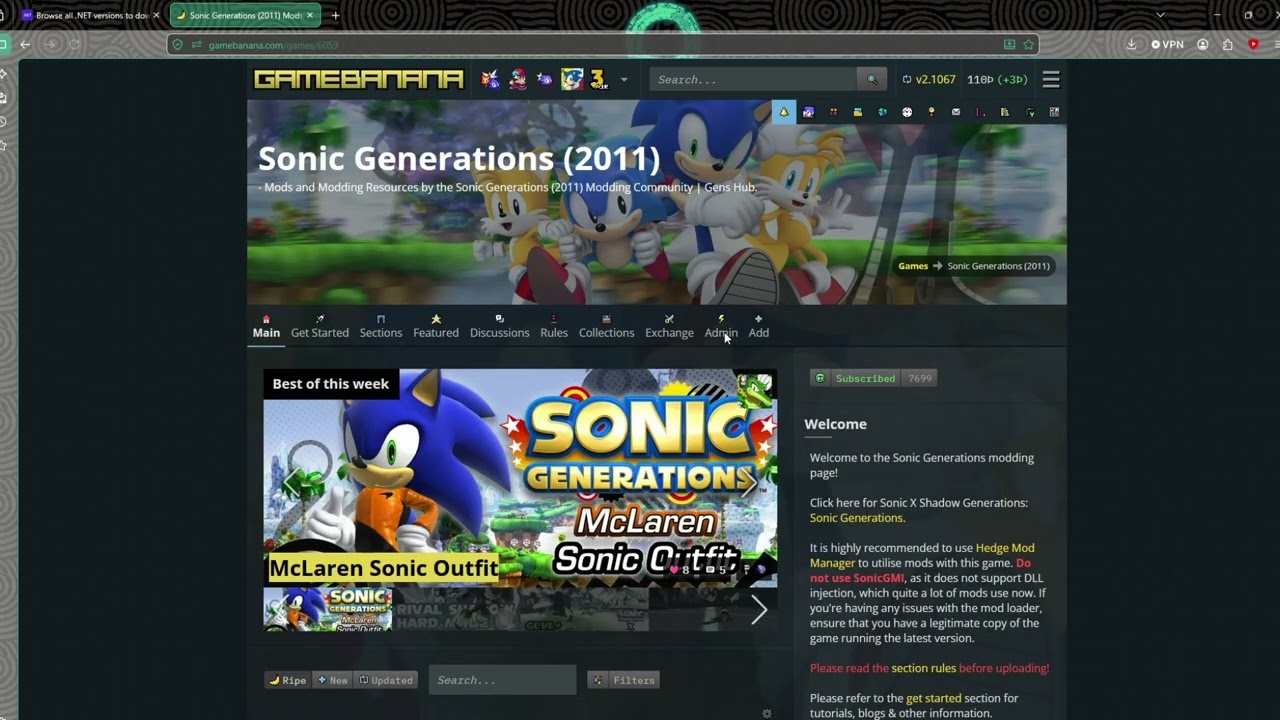The width and height of the screenshot is (1280, 720).
Task: Open the Collections tab
Action: click(606, 327)
